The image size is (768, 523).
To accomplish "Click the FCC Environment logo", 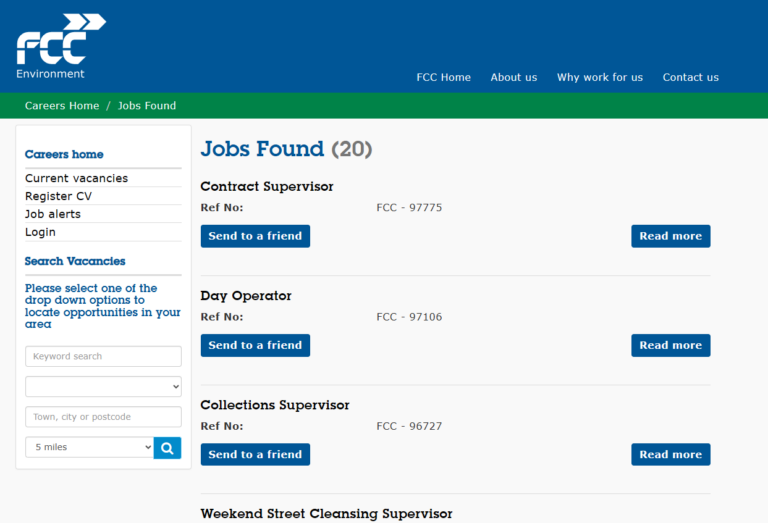I will (x=59, y=45).
